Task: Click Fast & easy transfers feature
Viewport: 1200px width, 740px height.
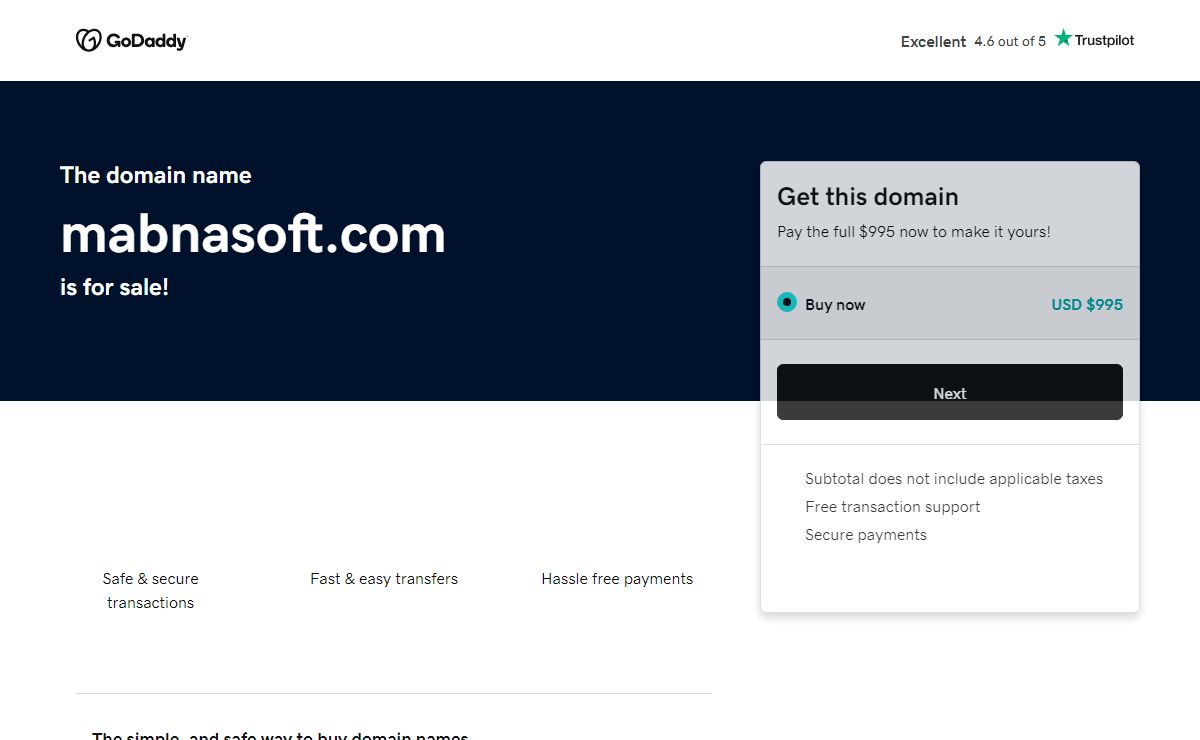Action: click(x=384, y=579)
